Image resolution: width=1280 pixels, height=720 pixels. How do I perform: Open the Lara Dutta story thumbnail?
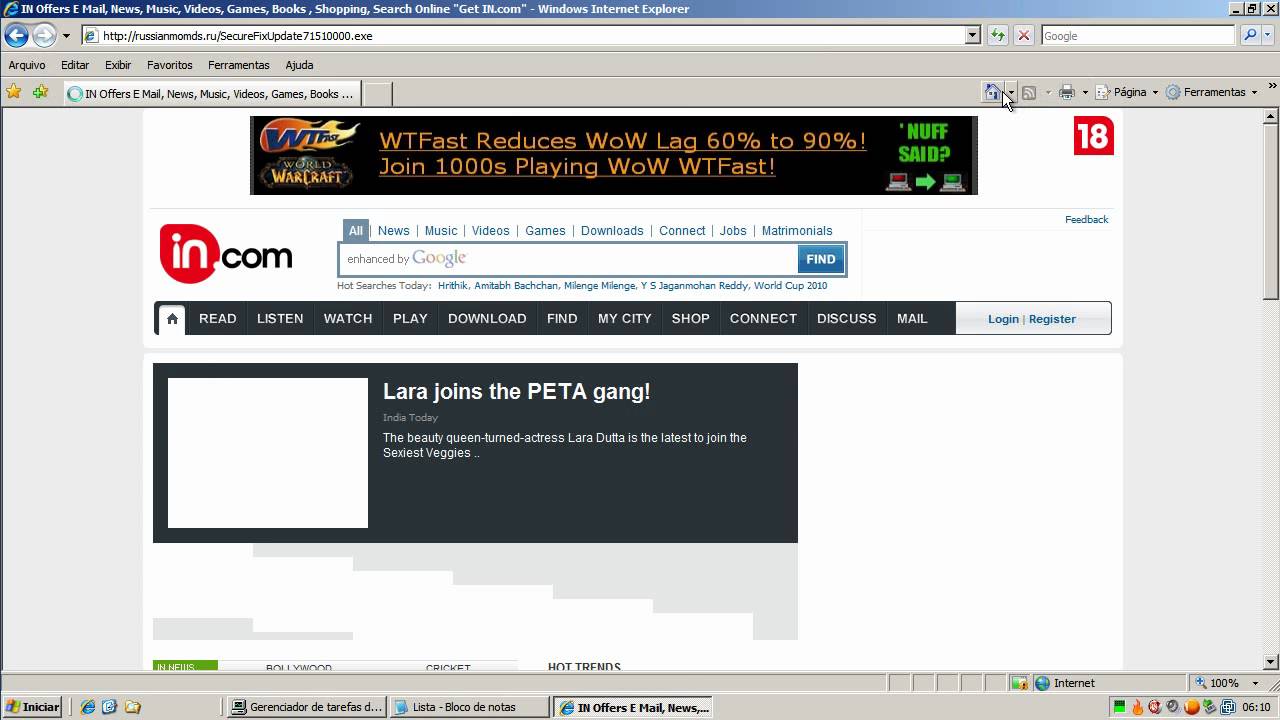coord(268,453)
